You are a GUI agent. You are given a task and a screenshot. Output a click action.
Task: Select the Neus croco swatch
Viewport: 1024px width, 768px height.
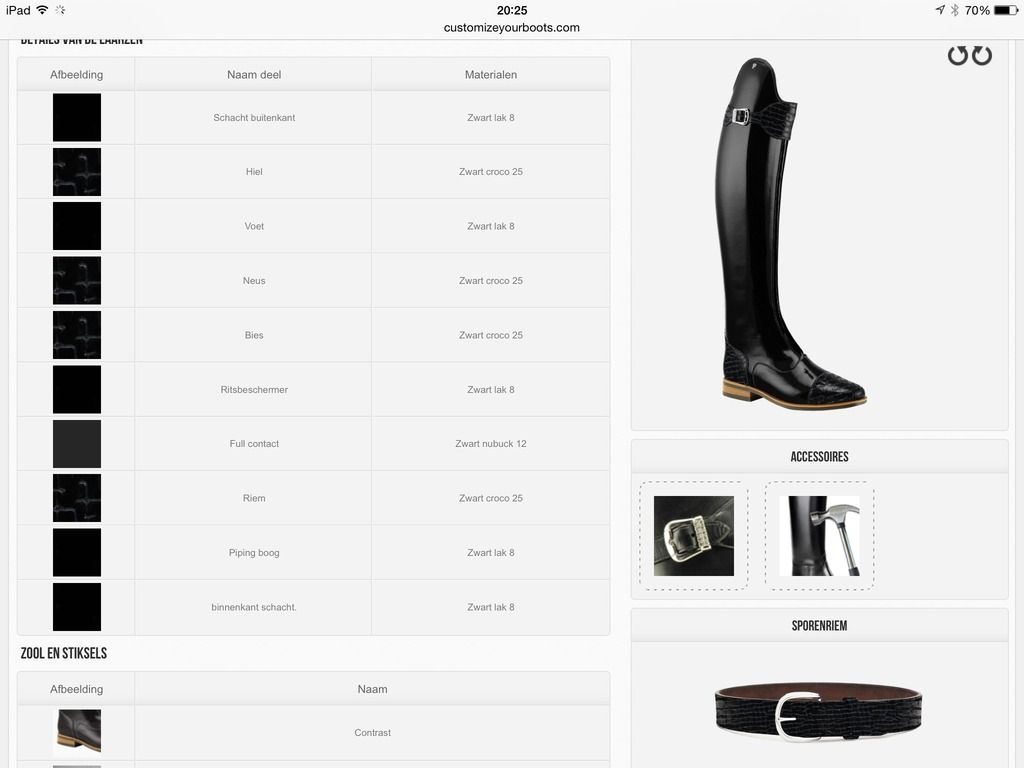[77, 281]
